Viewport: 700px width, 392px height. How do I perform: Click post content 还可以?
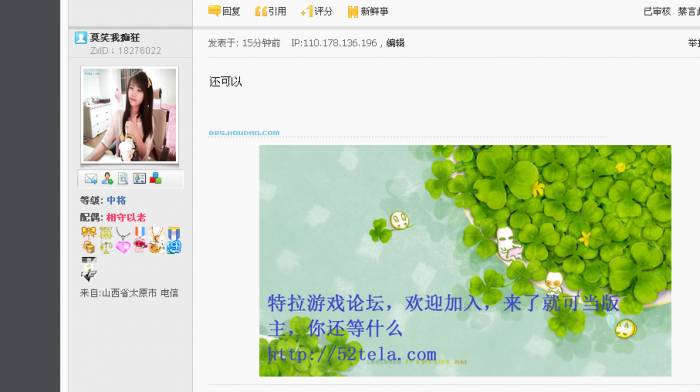[226, 82]
